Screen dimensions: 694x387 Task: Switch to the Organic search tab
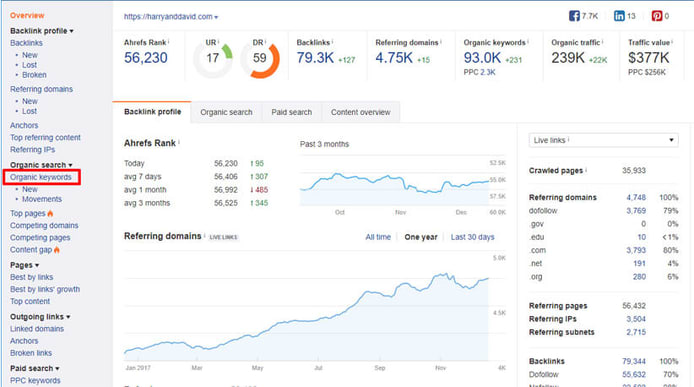[226, 112]
